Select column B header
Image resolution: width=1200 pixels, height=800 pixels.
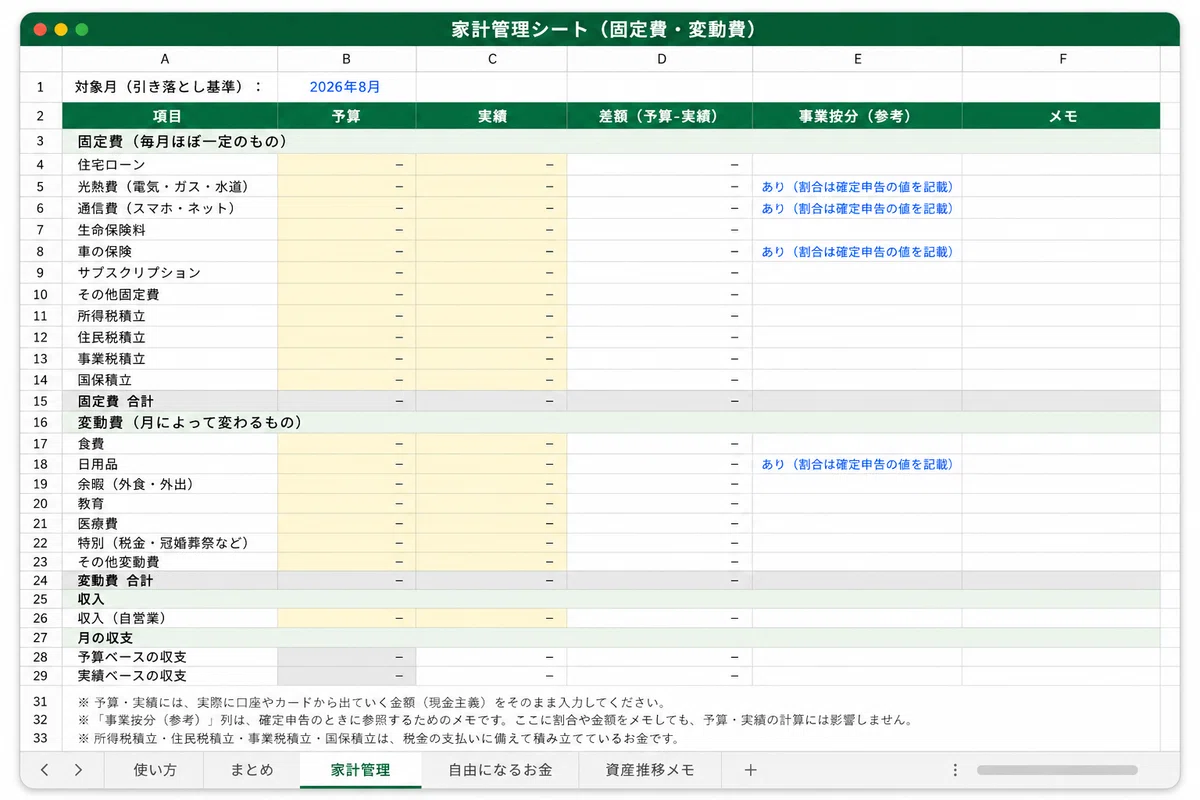pyautogui.click(x=346, y=59)
